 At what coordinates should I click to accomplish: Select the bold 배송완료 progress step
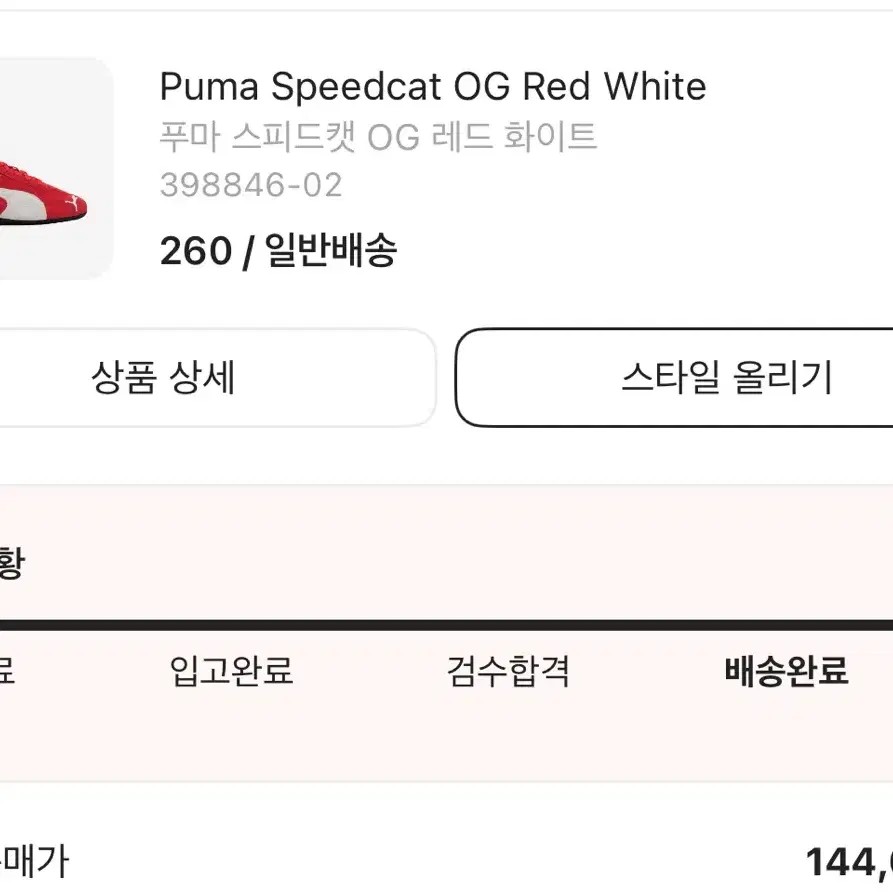[787, 671]
